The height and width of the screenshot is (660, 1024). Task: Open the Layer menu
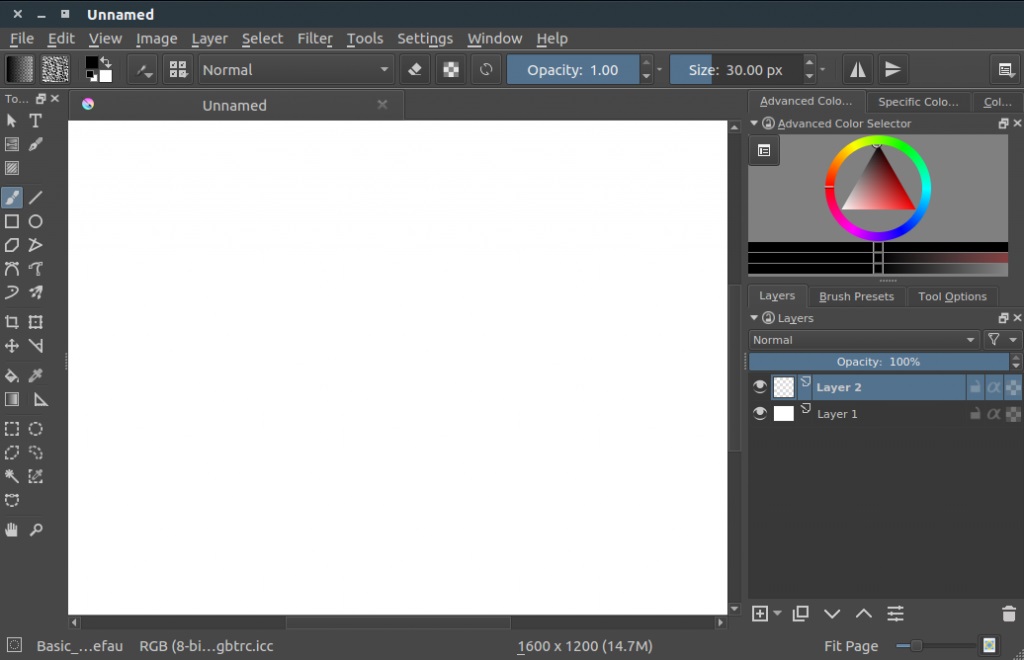[x=210, y=39]
